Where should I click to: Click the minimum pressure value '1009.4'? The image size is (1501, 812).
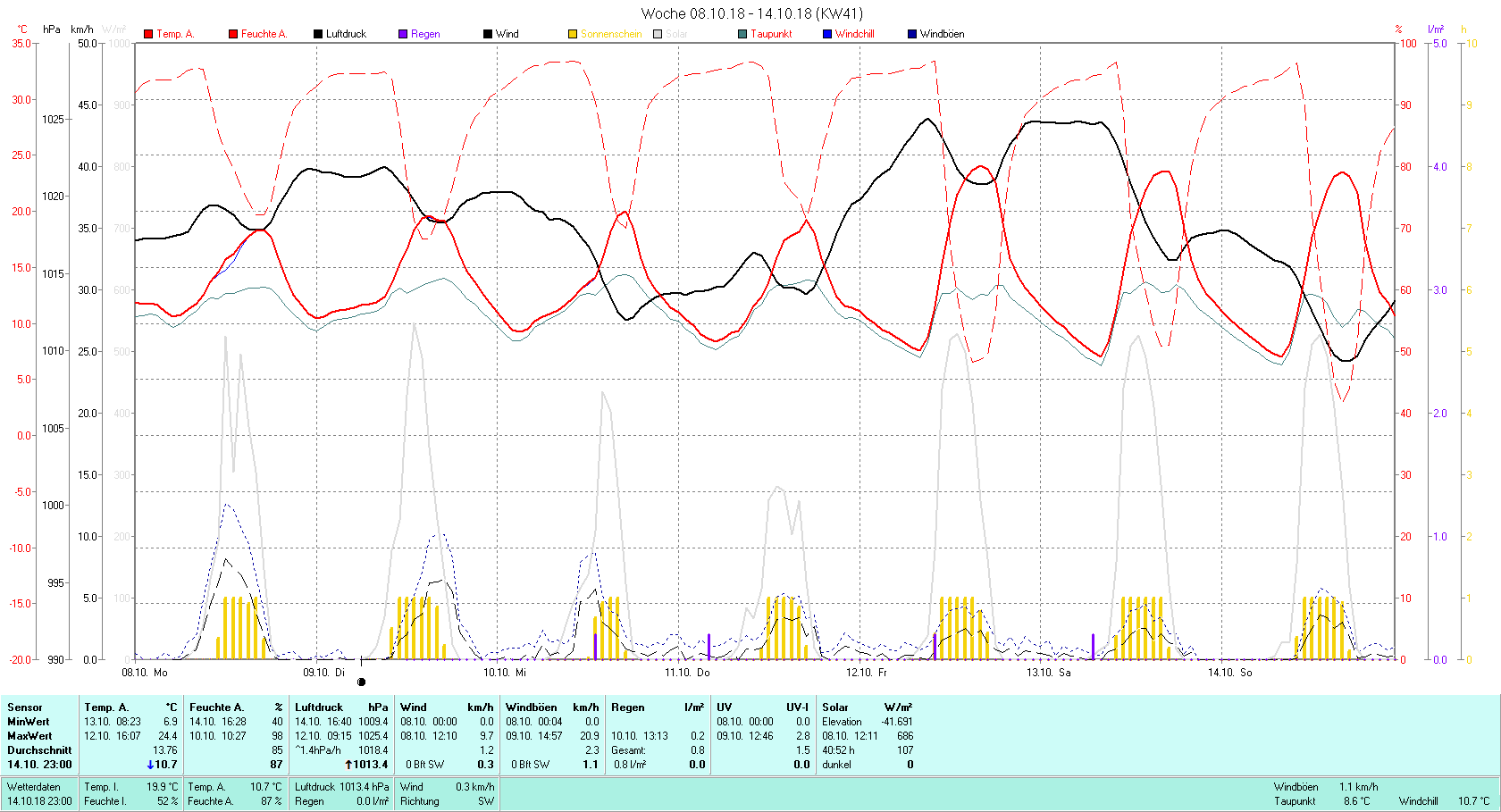coord(373,722)
